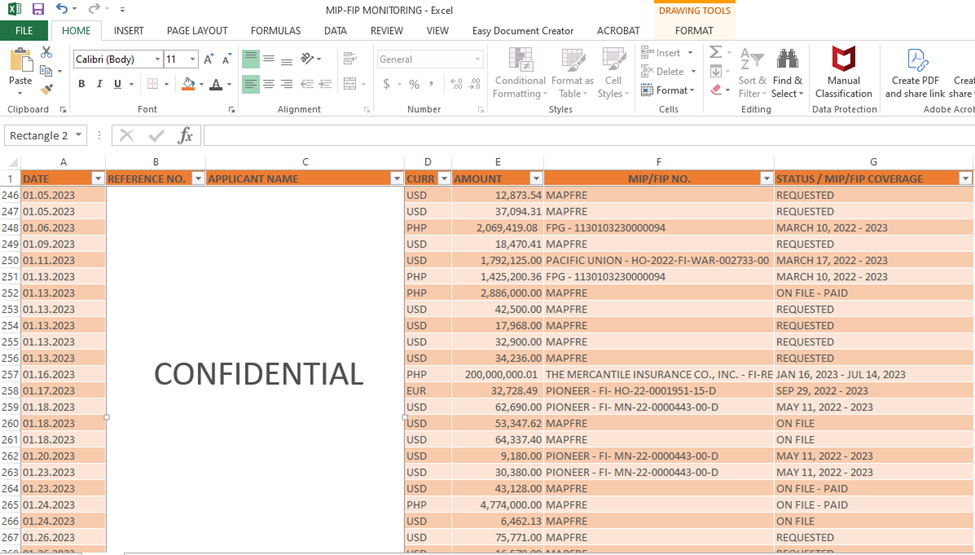Click the Clear eraser icon
Image resolution: width=975 pixels, height=555 pixels.
point(716,90)
